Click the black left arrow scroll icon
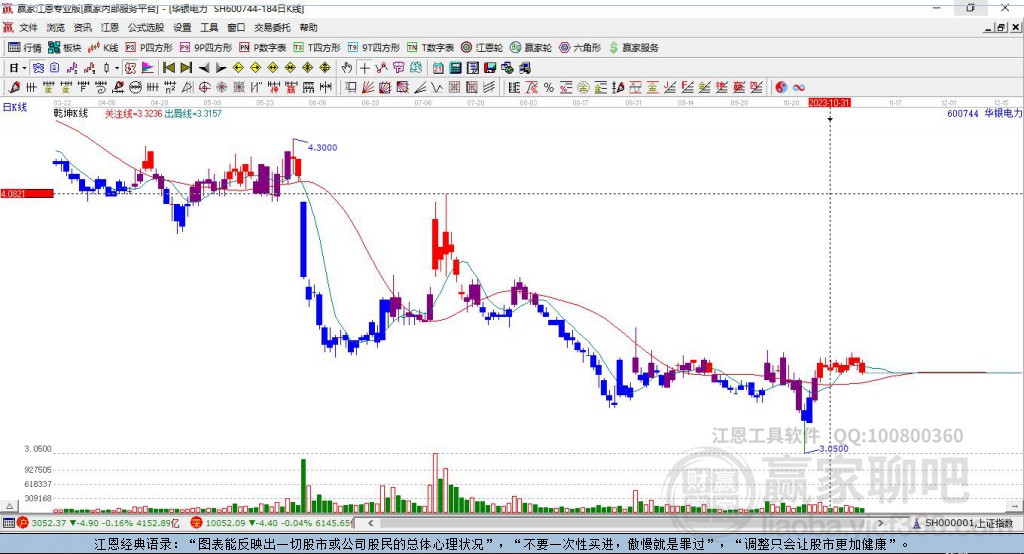The width and height of the screenshot is (1024, 554). (204, 68)
